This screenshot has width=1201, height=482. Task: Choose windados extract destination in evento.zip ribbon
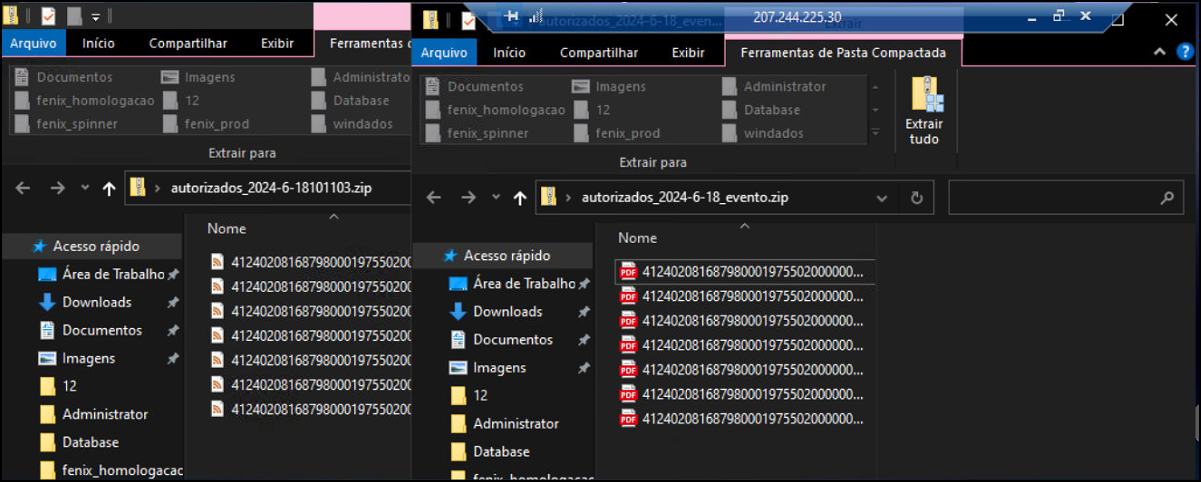point(763,133)
